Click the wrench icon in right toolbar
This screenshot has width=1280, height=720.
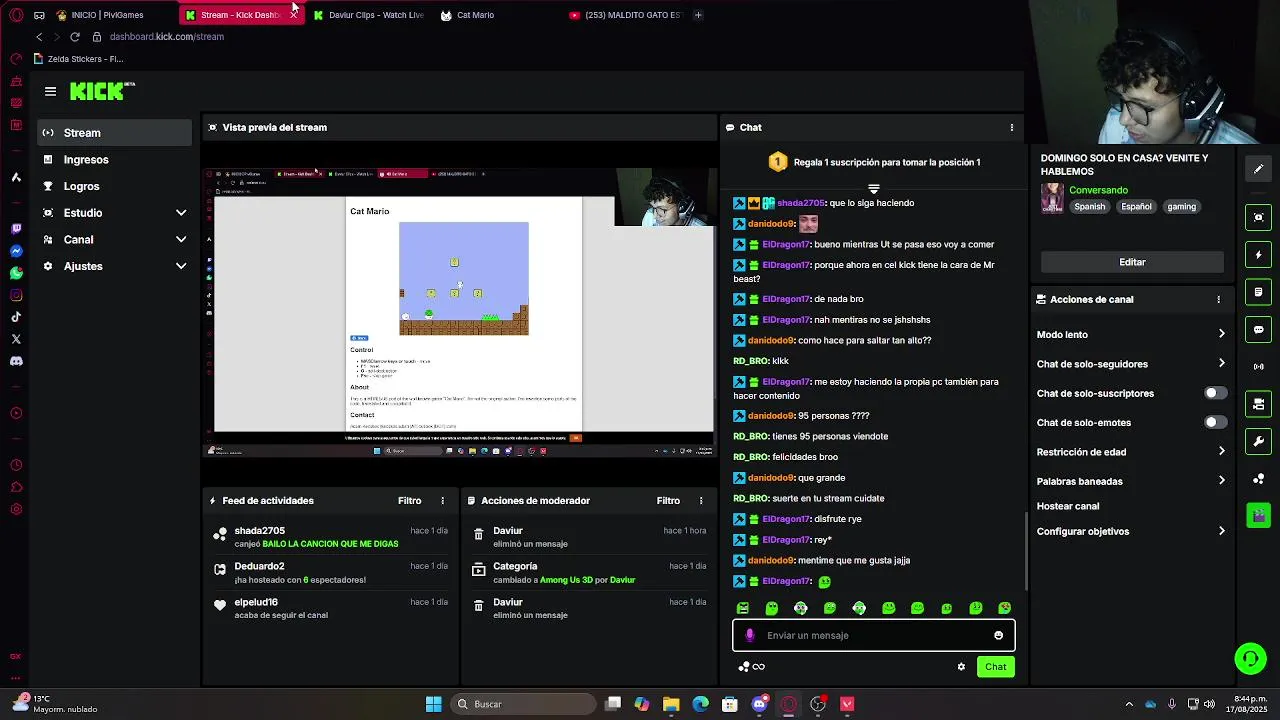tap(1258, 441)
